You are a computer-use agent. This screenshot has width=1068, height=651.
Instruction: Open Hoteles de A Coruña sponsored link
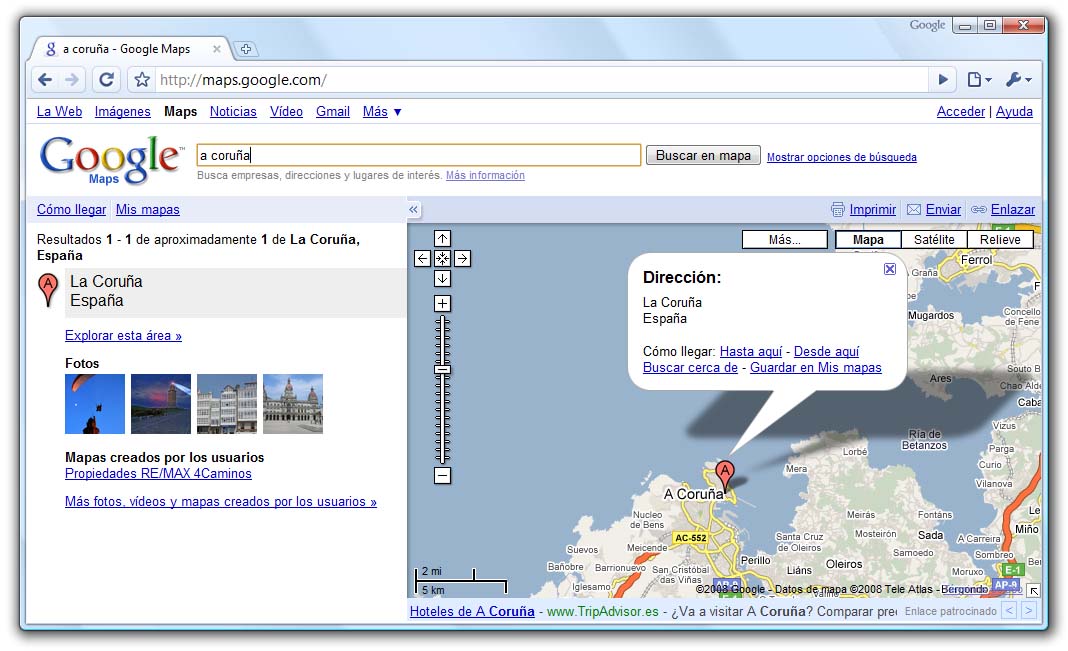[472, 612]
